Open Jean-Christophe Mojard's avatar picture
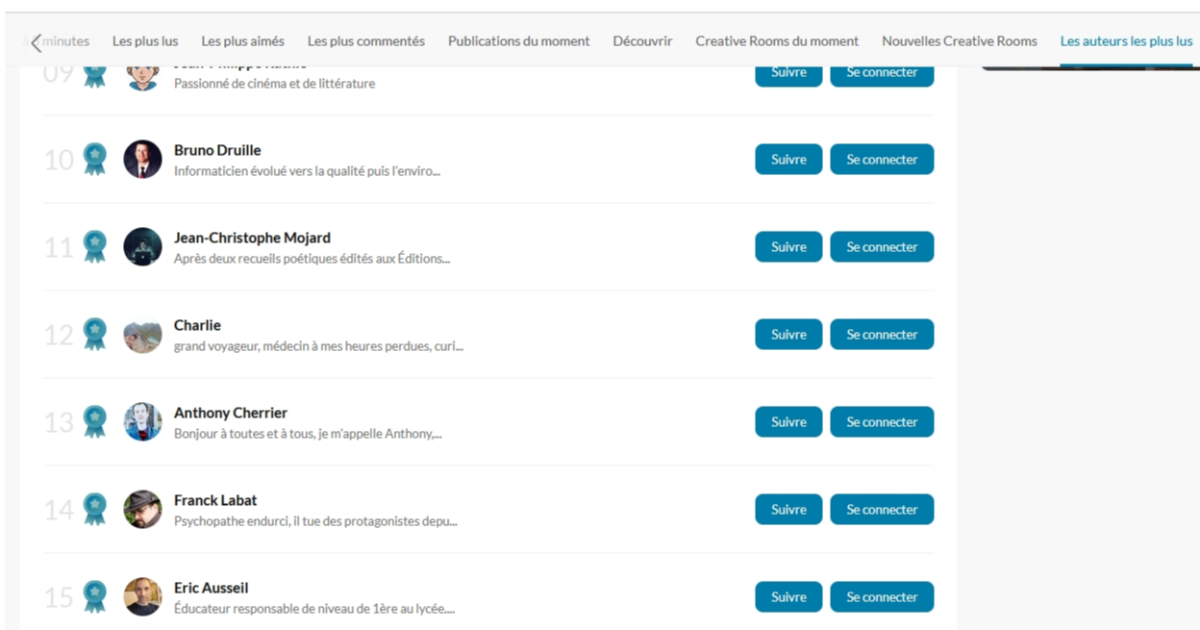The image size is (1200, 630). [143, 247]
